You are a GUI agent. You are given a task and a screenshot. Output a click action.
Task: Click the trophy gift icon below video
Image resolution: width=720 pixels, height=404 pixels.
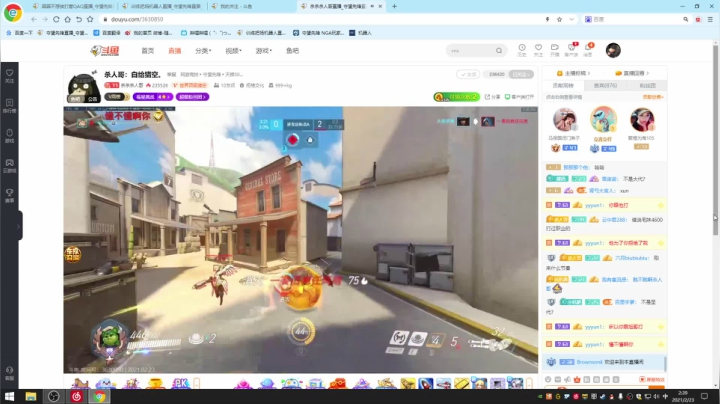point(155,383)
